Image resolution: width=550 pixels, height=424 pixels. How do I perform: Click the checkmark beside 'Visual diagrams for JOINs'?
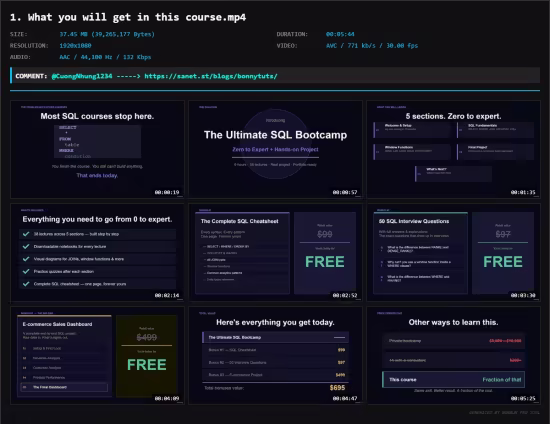tap(26, 259)
